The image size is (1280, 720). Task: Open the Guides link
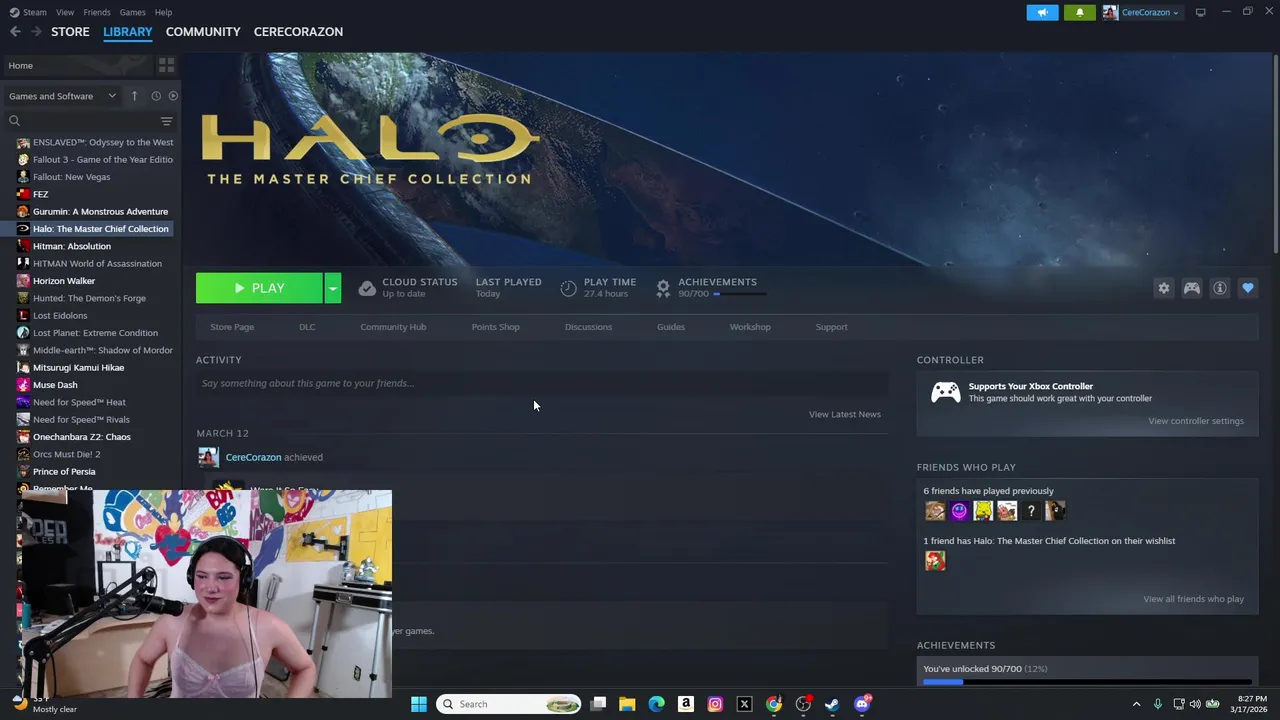click(x=671, y=327)
